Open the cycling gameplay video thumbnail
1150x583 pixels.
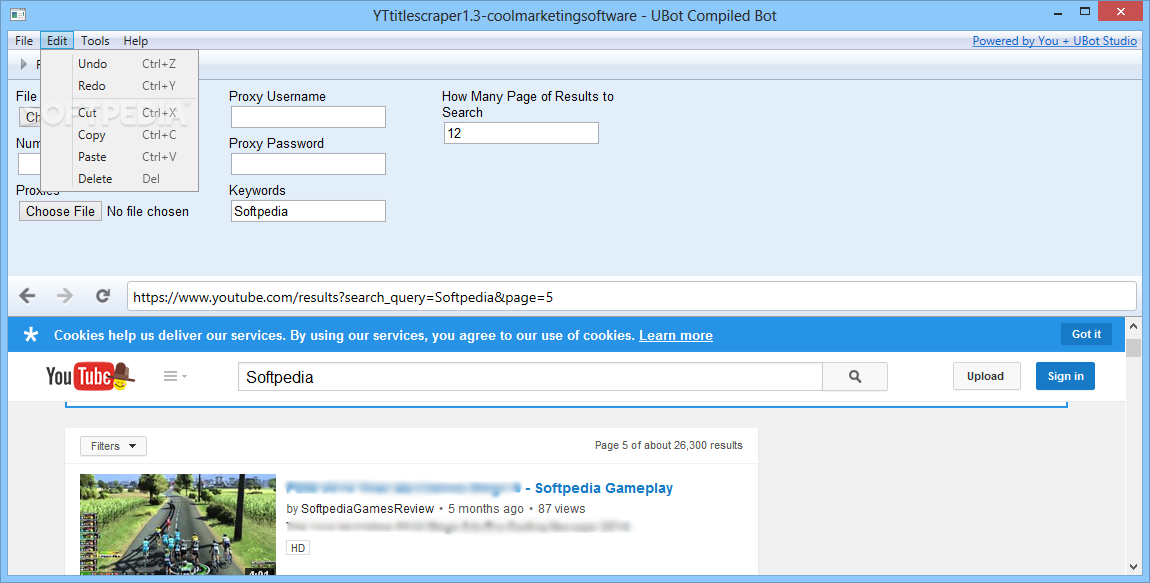(x=178, y=524)
